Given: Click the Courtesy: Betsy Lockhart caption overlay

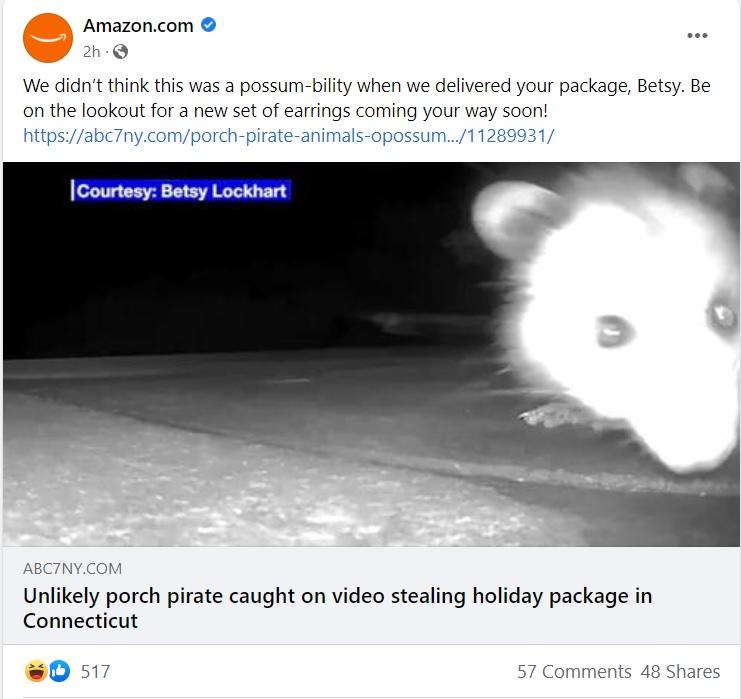Looking at the screenshot, I should coord(181,191).
